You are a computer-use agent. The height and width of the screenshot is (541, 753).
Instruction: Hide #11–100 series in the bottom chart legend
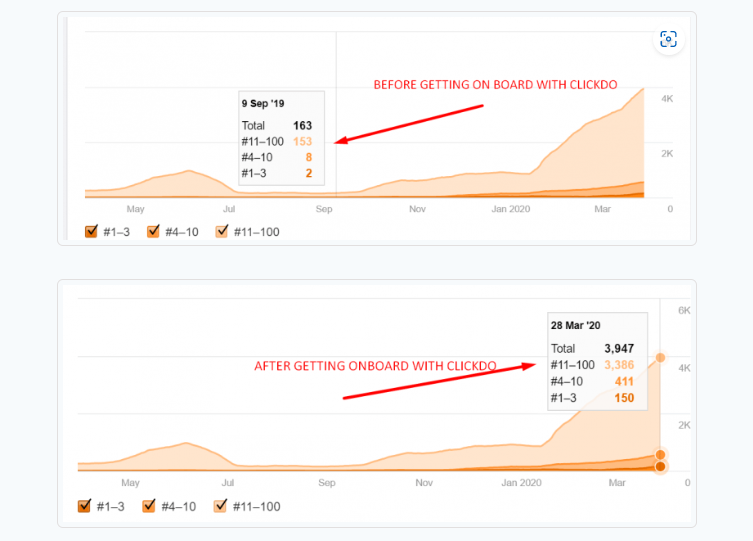pos(221,506)
